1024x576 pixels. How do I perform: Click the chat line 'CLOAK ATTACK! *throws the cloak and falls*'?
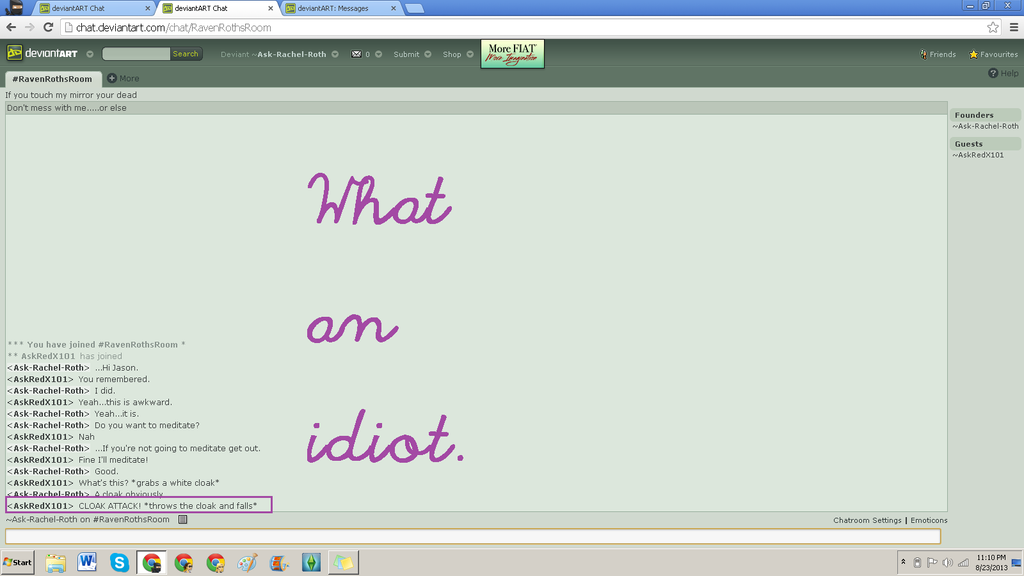point(168,506)
